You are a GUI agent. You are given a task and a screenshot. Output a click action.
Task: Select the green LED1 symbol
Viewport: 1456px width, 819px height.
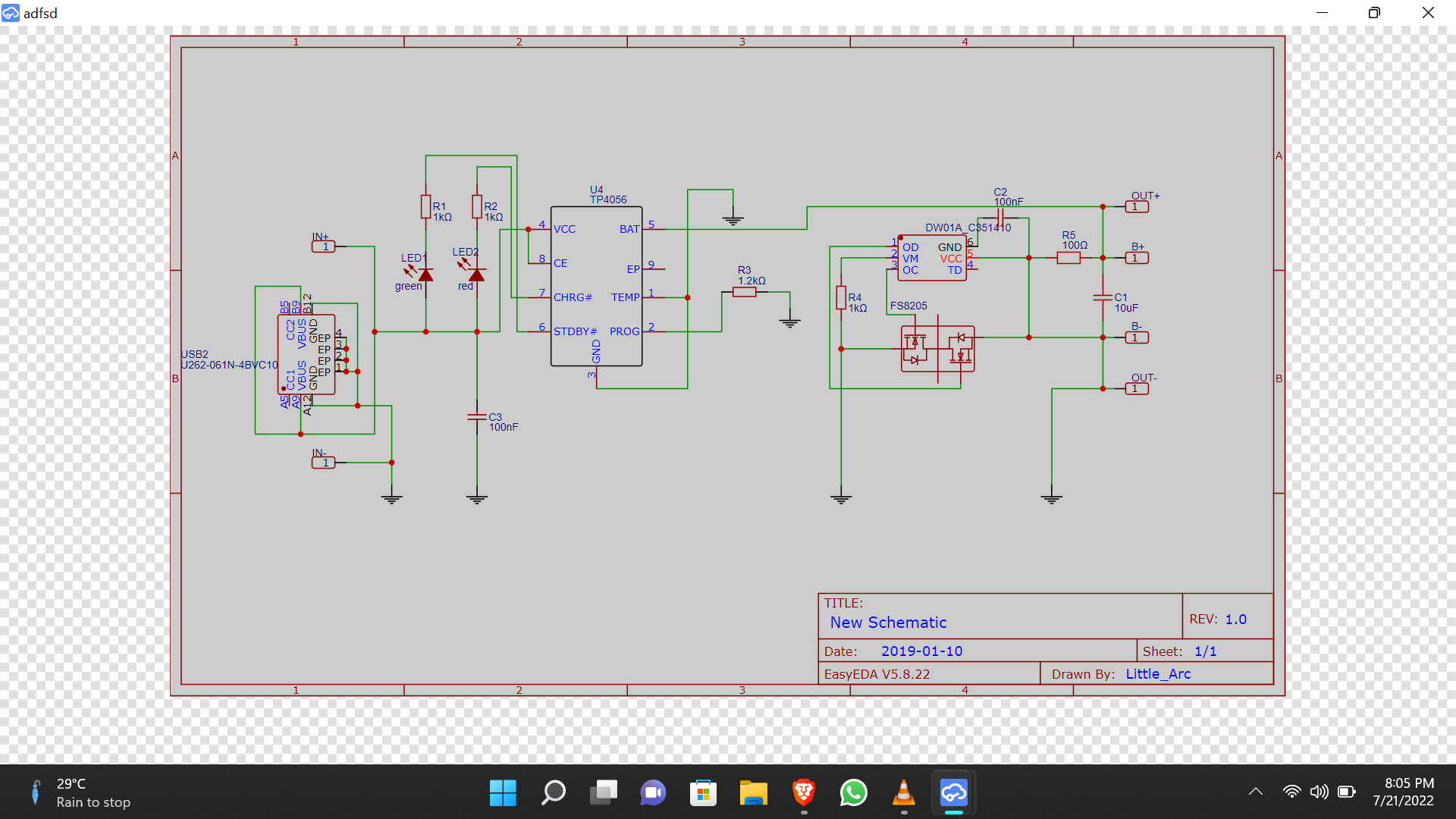425,275
